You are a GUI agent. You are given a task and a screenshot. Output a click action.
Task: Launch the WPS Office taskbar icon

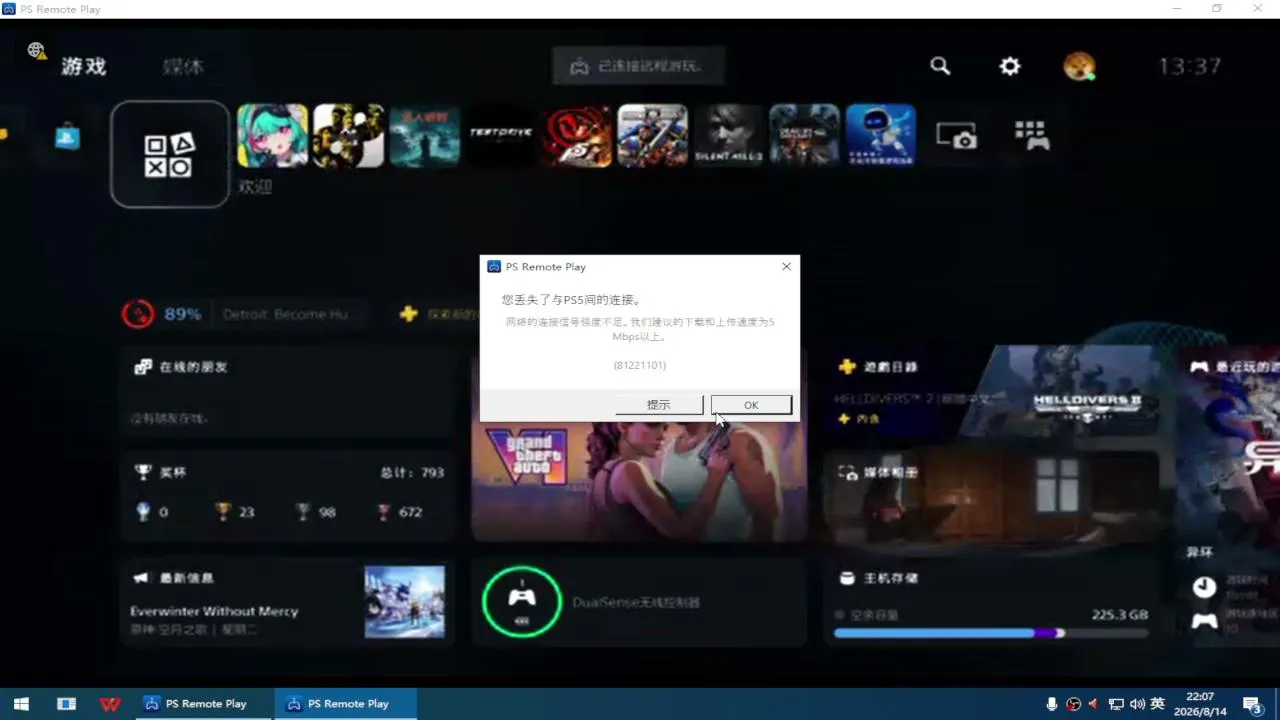click(110, 704)
